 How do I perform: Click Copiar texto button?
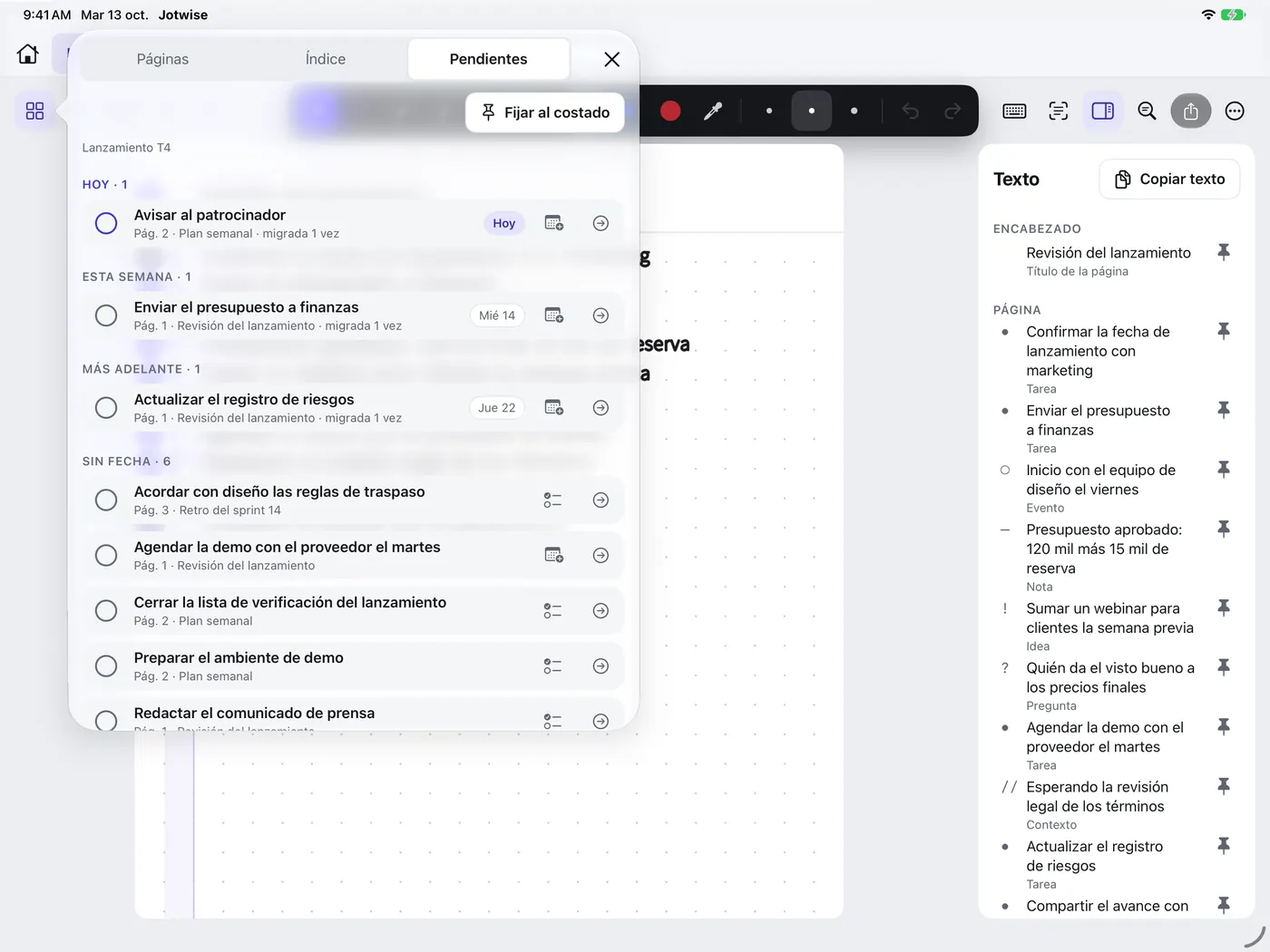point(1169,180)
